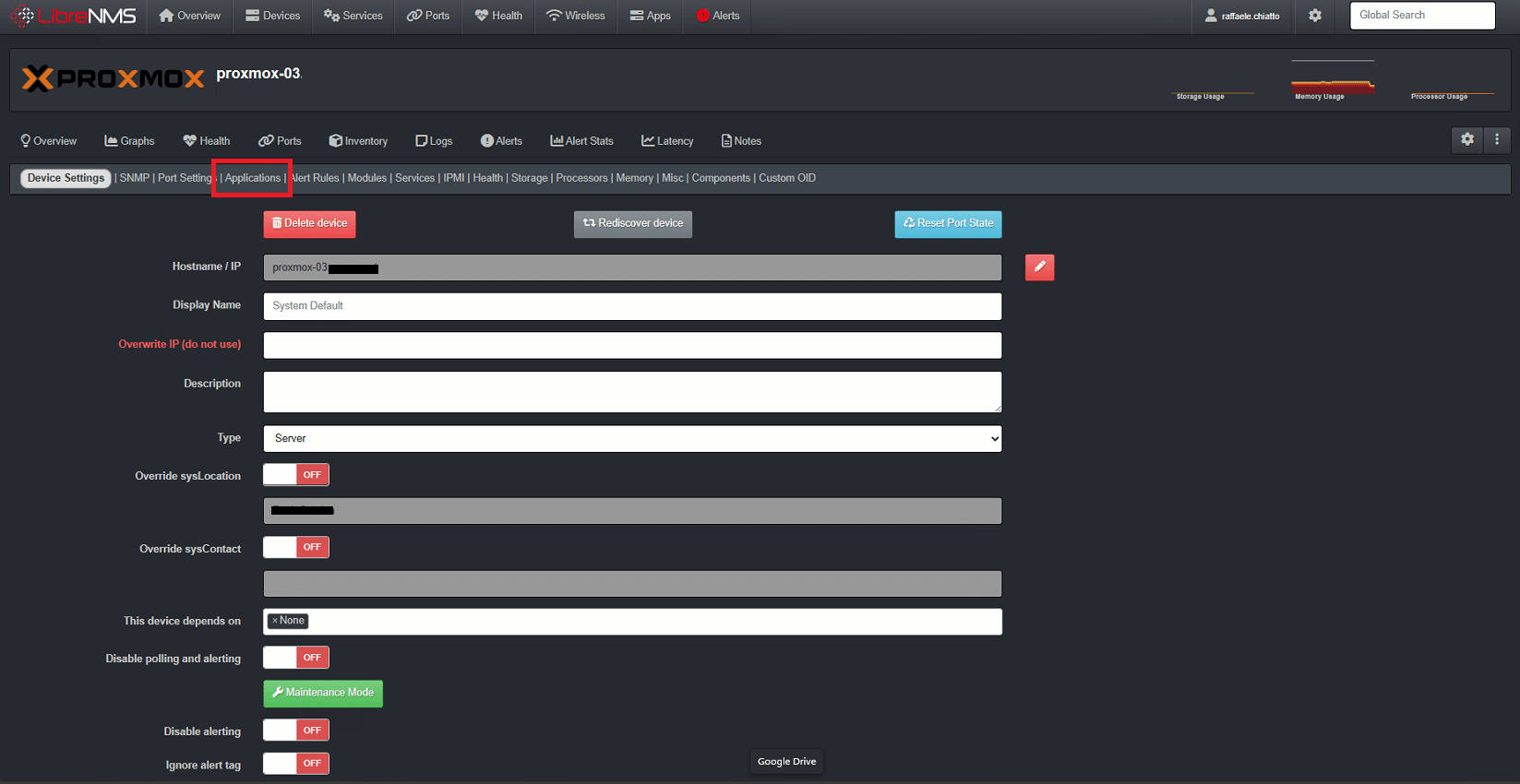Open the This device depends on selector
The height and width of the screenshot is (784, 1520).
click(x=632, y=622)
